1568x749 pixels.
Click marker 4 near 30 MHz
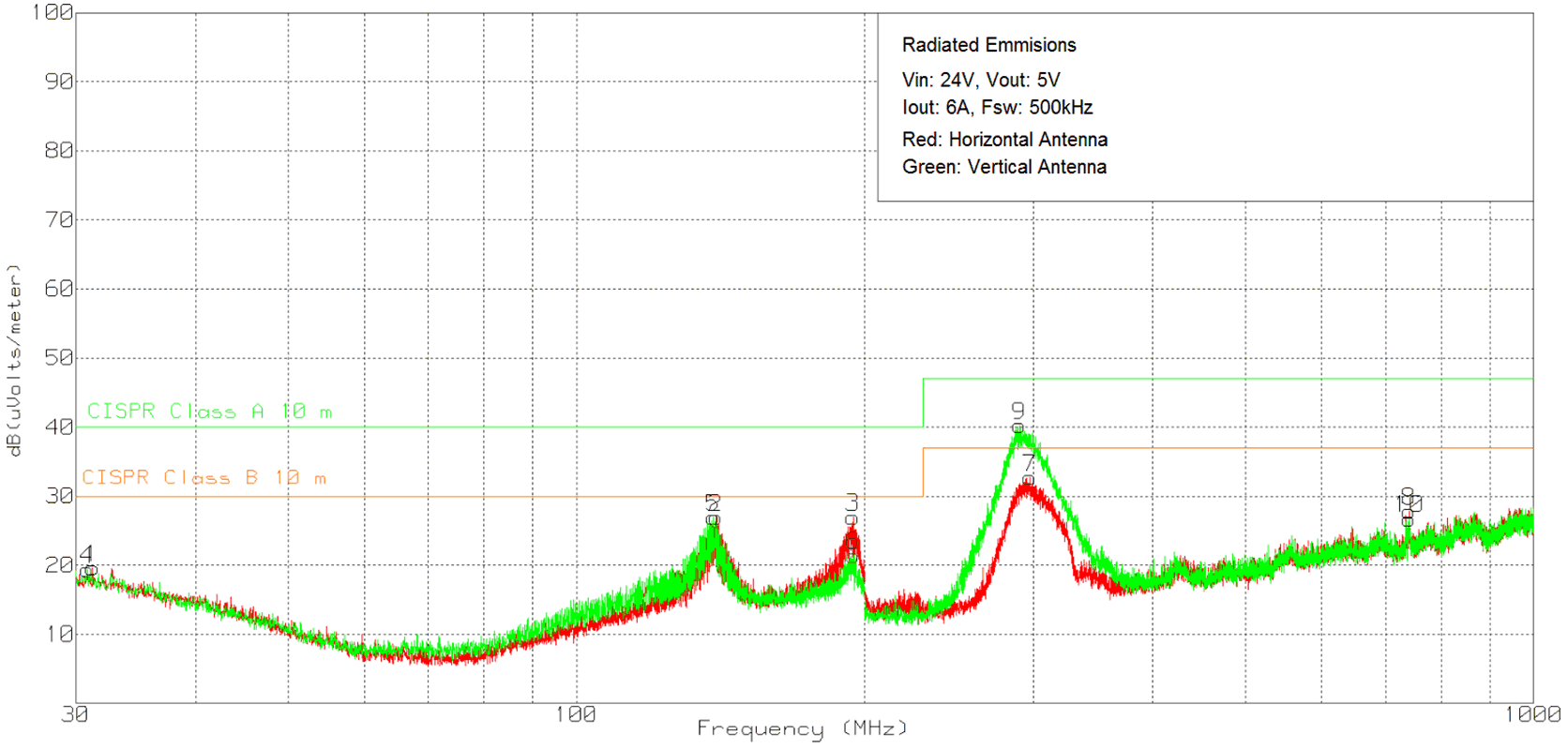click(x=86, y=553)
